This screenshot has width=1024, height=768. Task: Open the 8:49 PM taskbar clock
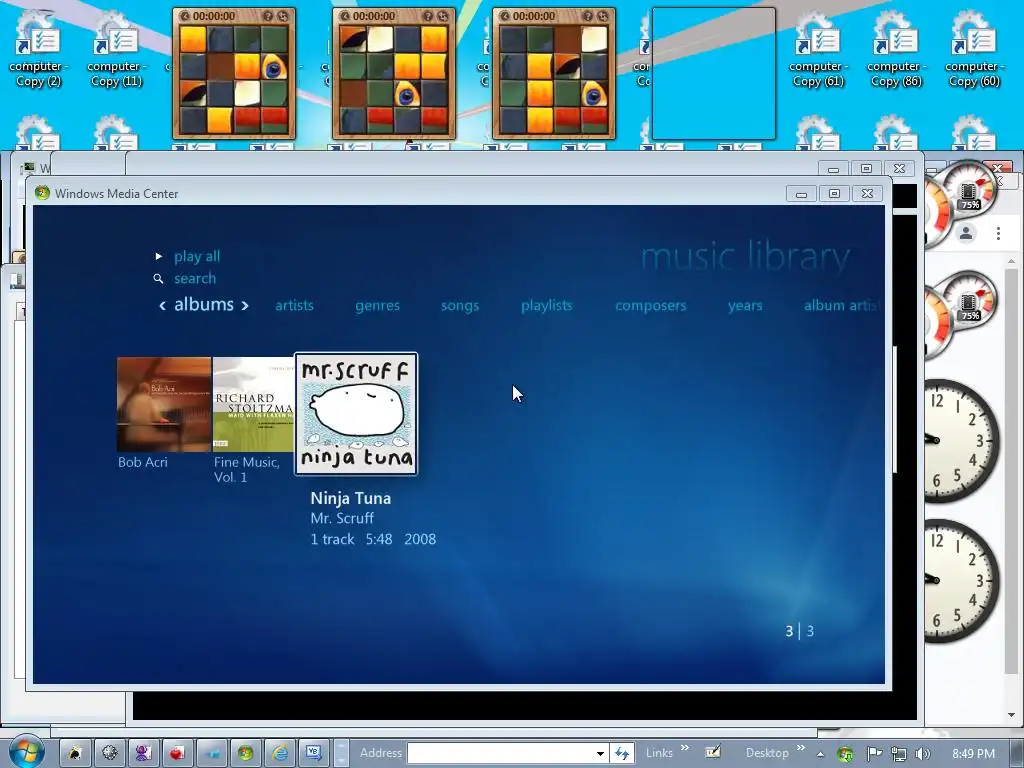(973, 754)
